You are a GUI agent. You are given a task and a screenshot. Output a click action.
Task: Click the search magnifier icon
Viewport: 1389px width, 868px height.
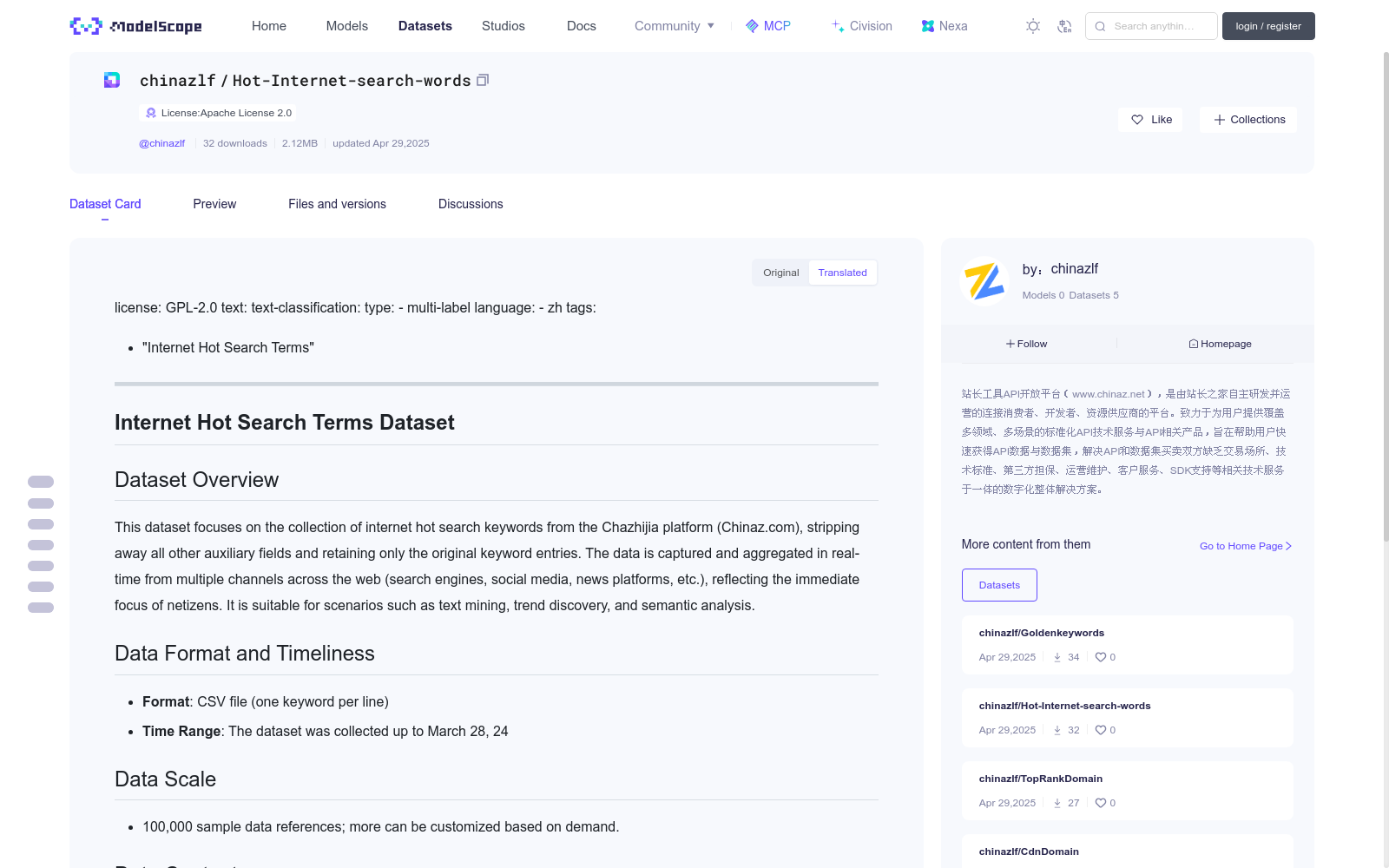(1100, 26)
